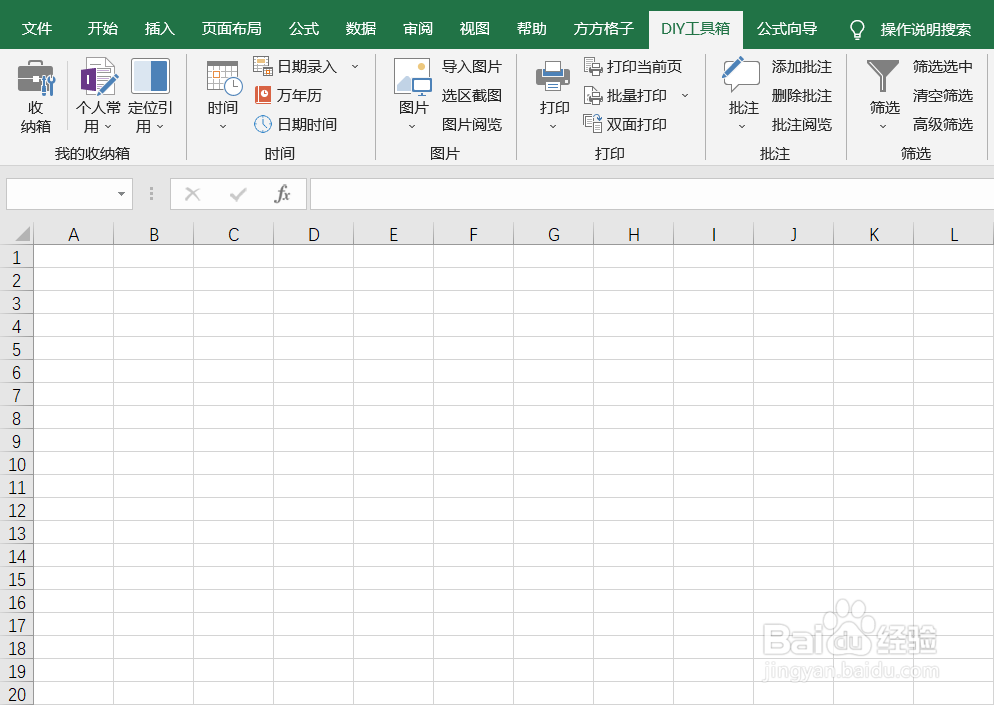
Task: Click the 选区截图 button
Action: (x=472, y=95)
